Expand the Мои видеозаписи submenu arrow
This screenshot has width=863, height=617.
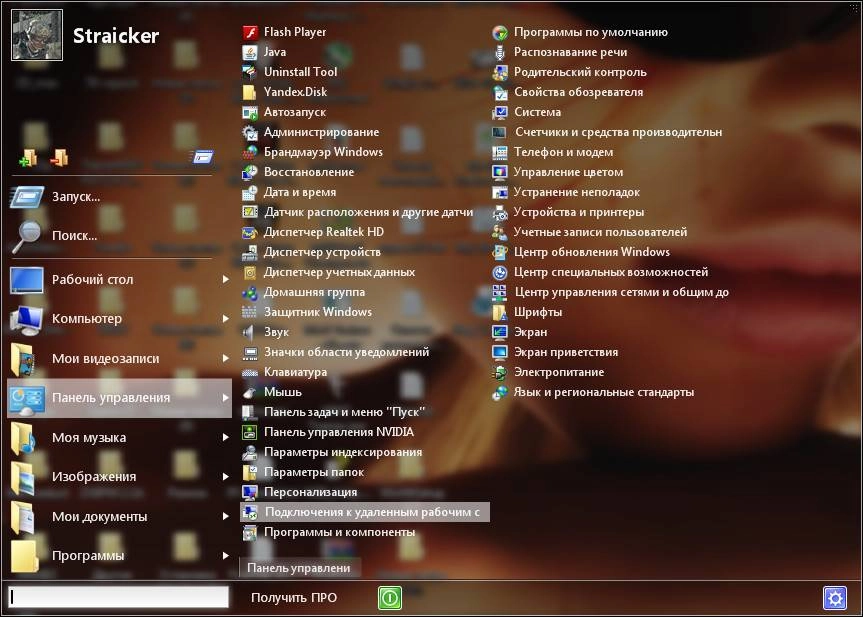pyautogui.click(x=225, y=358)
